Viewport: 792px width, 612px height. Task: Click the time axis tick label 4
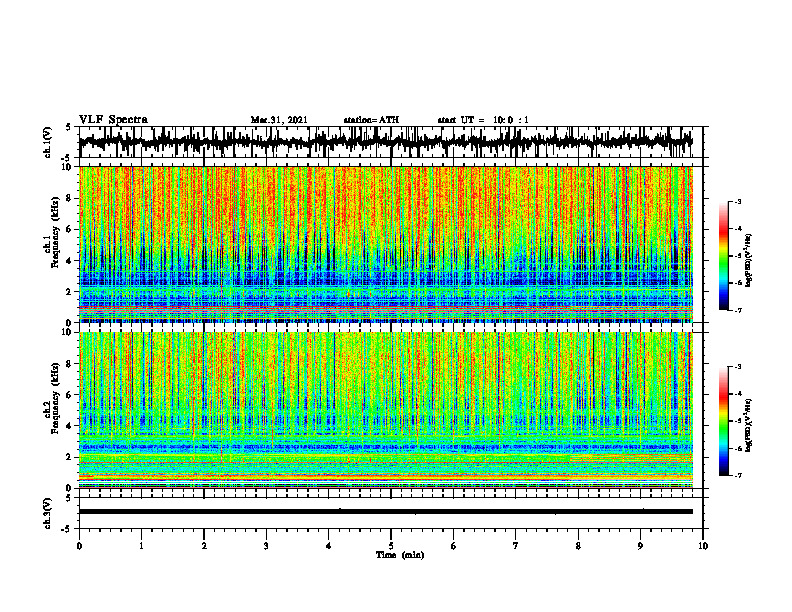pos(329,546)
